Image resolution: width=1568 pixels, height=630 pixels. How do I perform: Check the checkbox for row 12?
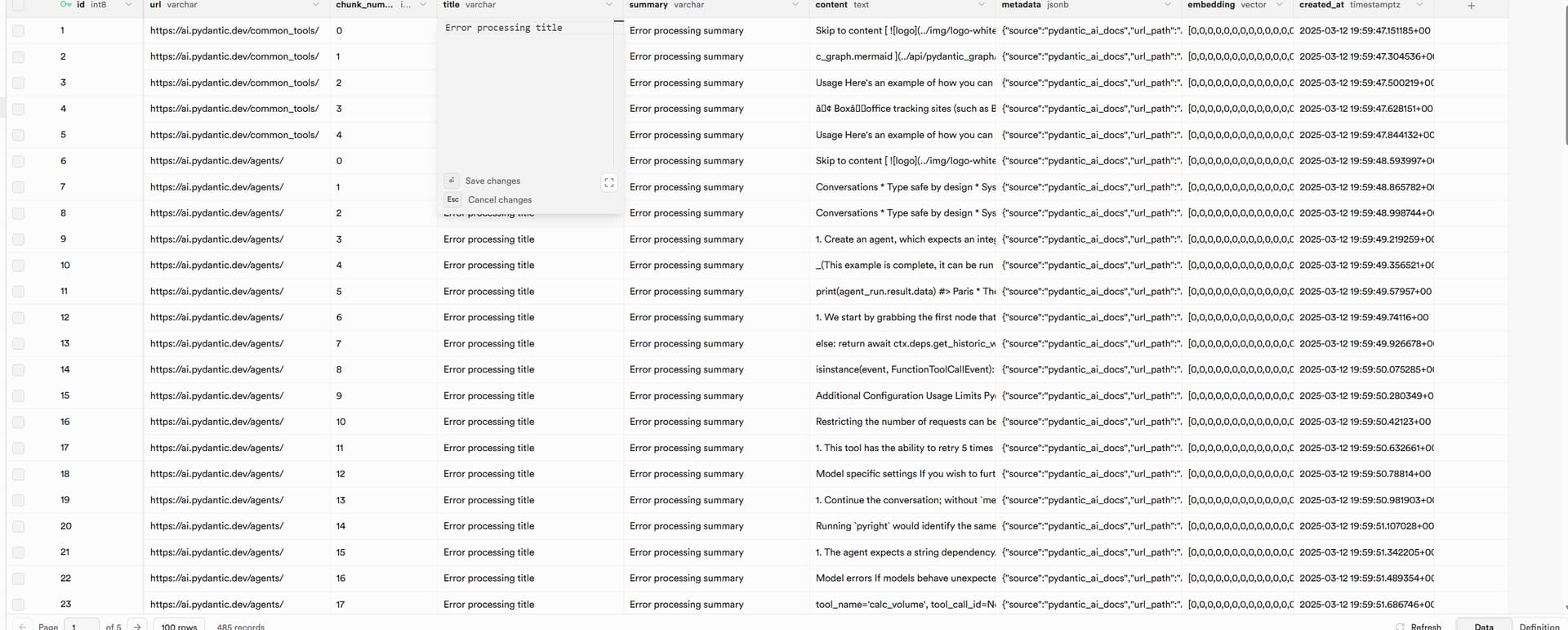coord(18,318)
